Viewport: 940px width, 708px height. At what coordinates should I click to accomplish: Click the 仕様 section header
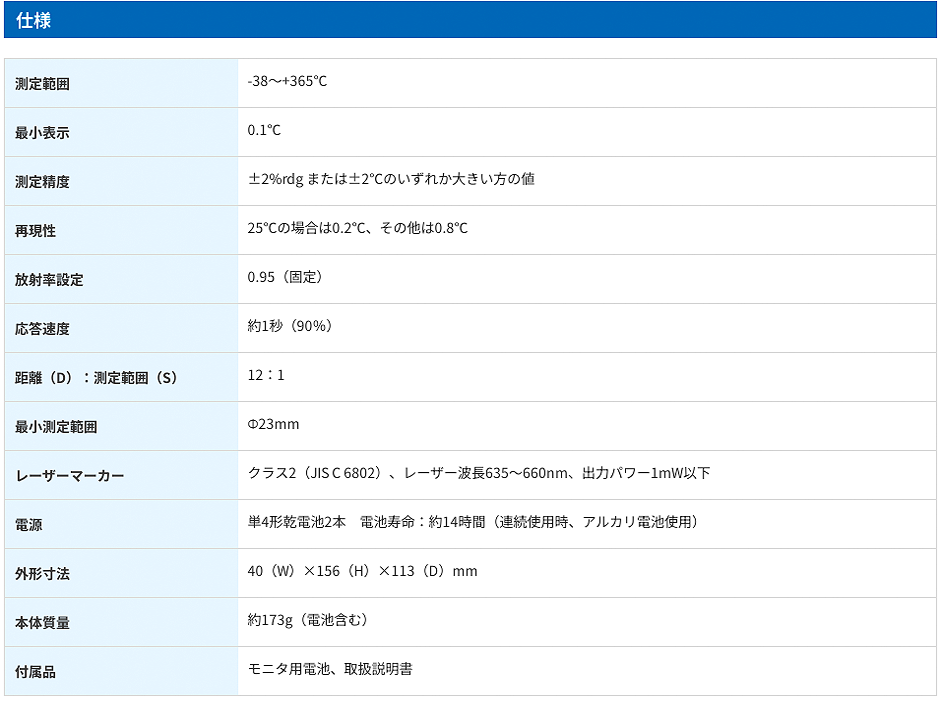[34, 20]
